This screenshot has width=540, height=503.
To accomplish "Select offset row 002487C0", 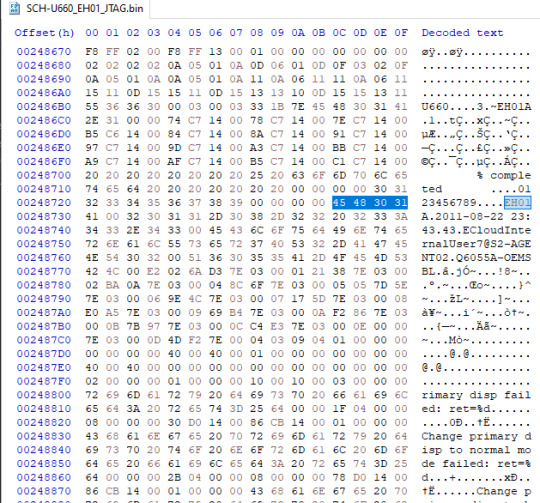I will coord(44,340).
